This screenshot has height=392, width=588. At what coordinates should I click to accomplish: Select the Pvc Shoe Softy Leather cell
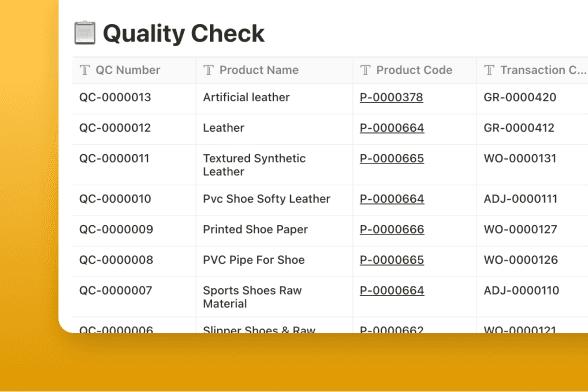[x=274, y=200]
